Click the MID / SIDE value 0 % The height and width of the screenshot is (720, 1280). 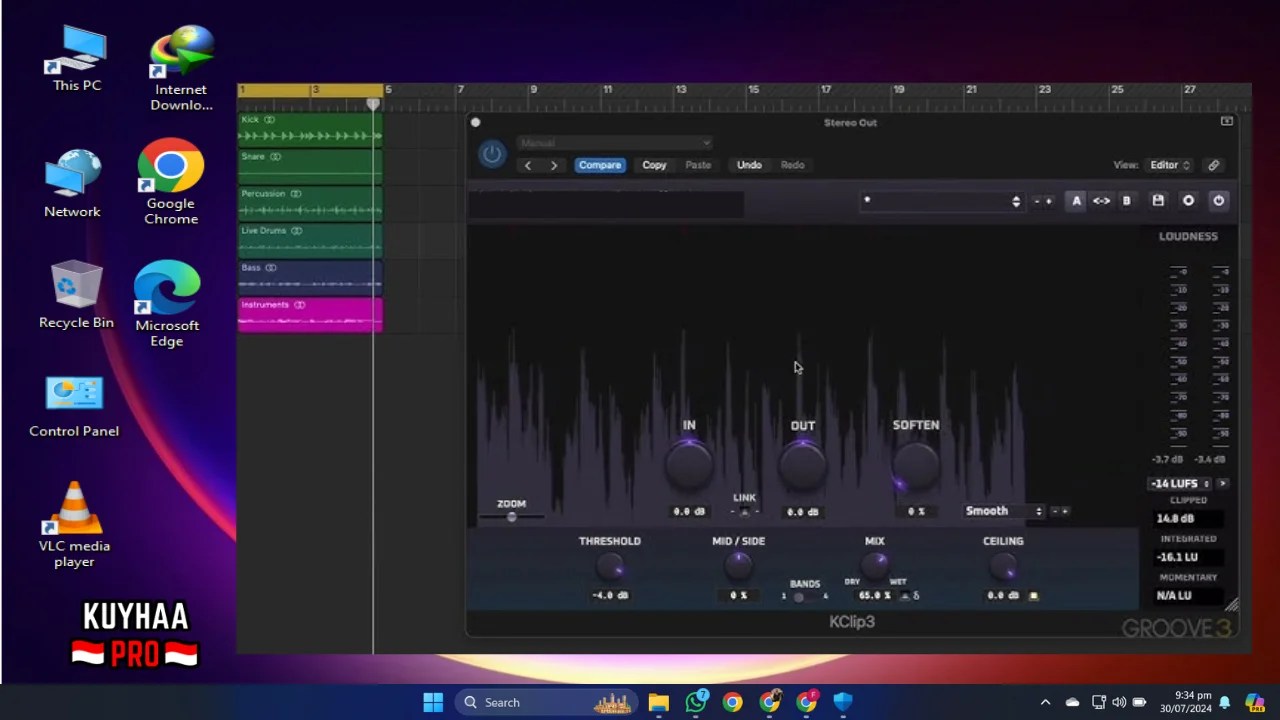(x=738, y=595)
